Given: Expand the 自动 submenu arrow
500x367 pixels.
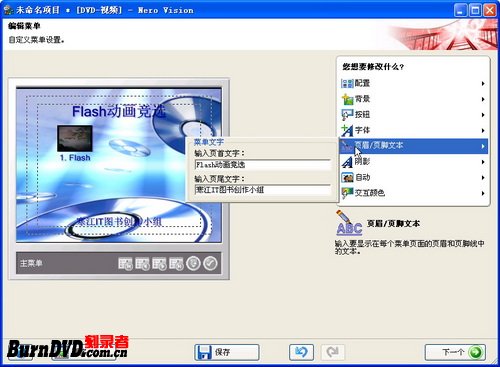Looking at the screenshot, I should tap(483, 178).
